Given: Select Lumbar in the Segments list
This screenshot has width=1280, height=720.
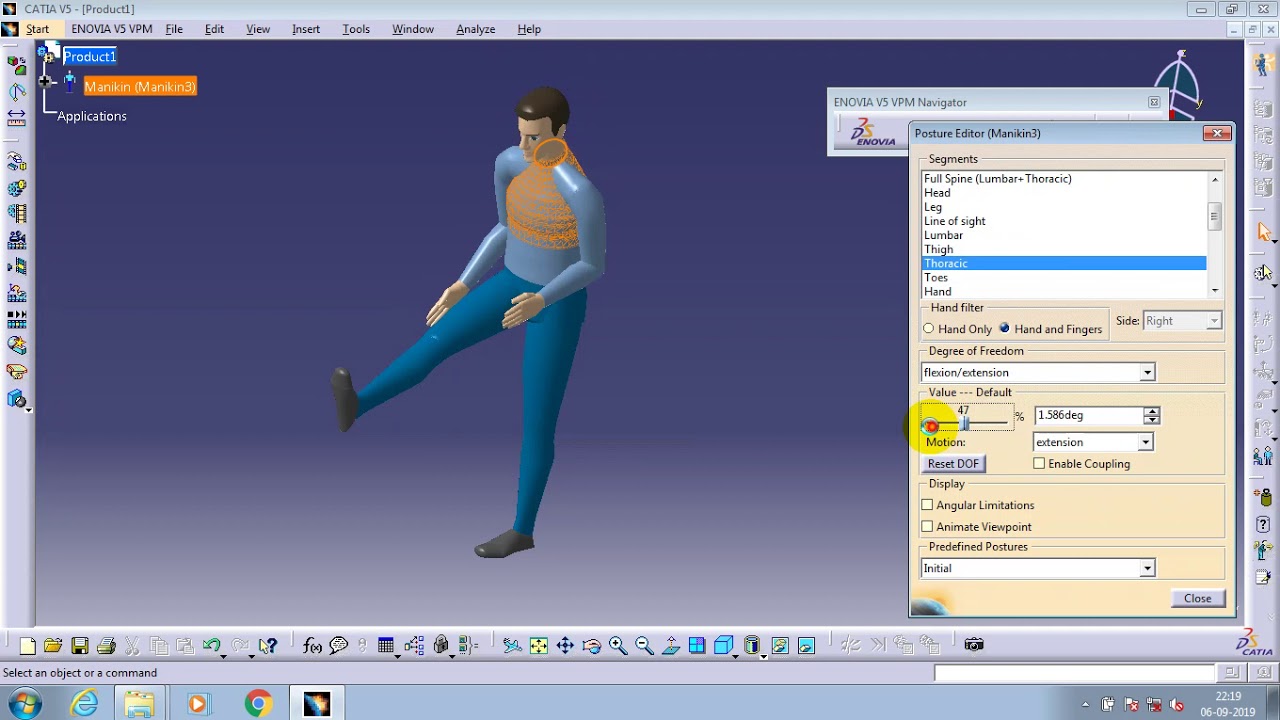Looking at the screenshot, I should tap(943, 235).
